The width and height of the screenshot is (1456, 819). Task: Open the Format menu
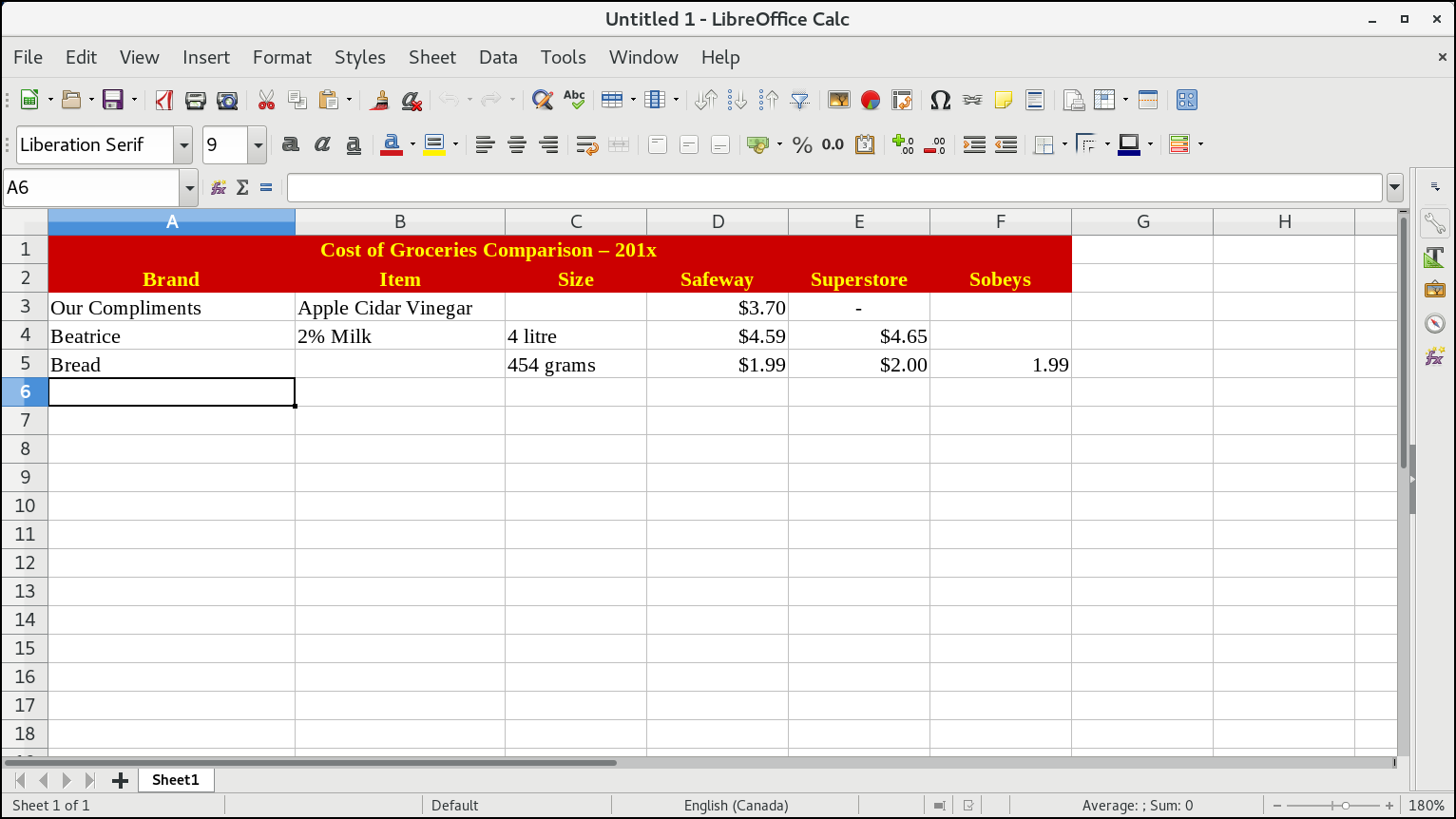pyautogui.click(x=282, y=57)
